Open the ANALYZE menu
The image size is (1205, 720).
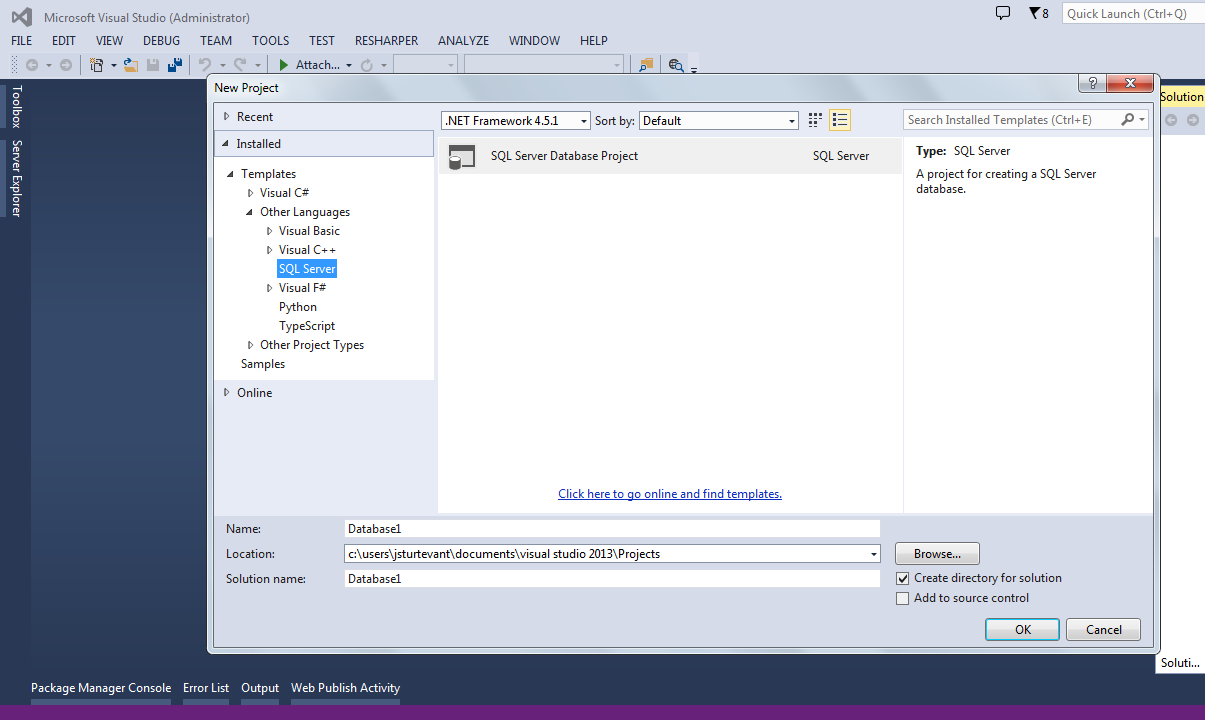click(x=464, y=41)
